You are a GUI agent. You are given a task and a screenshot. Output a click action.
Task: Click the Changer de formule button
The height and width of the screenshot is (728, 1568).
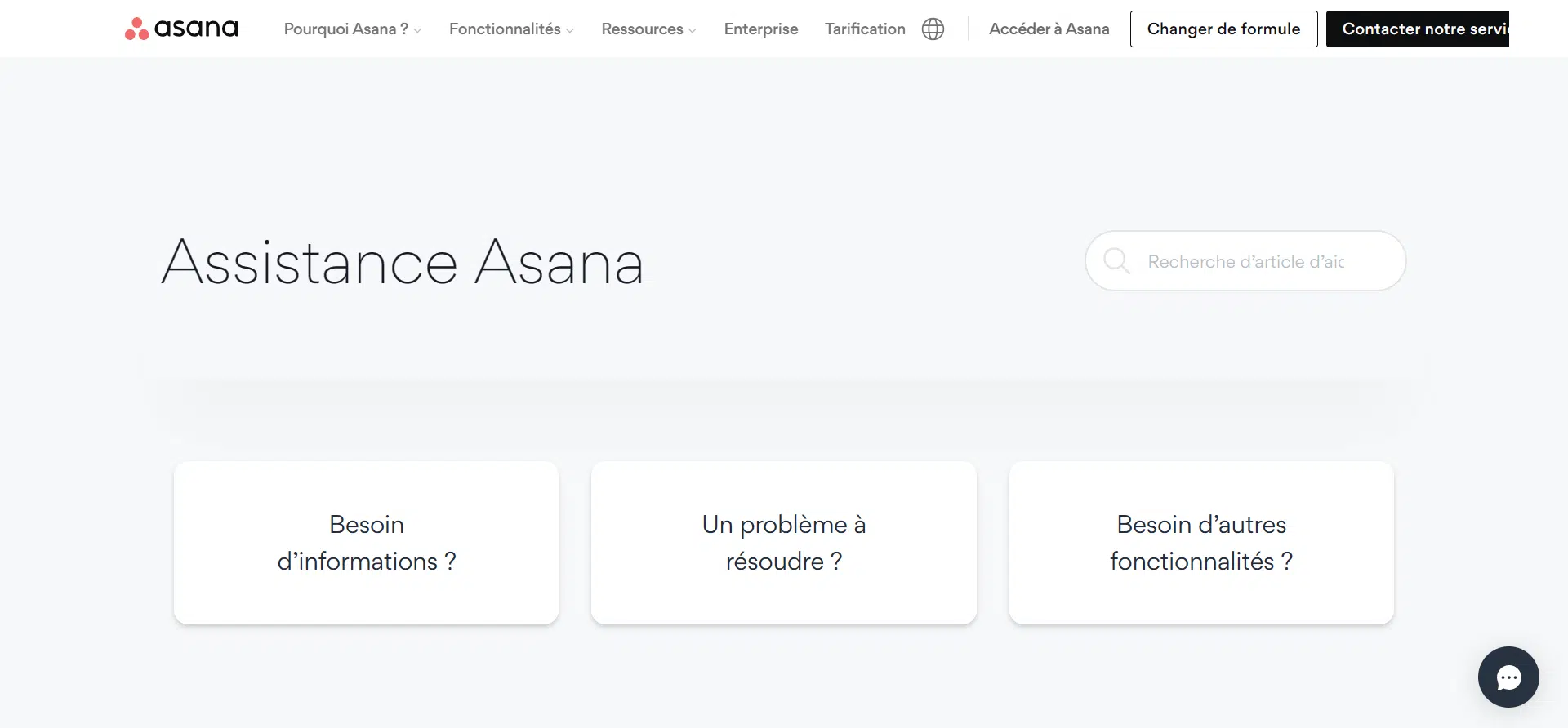[1223, 29]
